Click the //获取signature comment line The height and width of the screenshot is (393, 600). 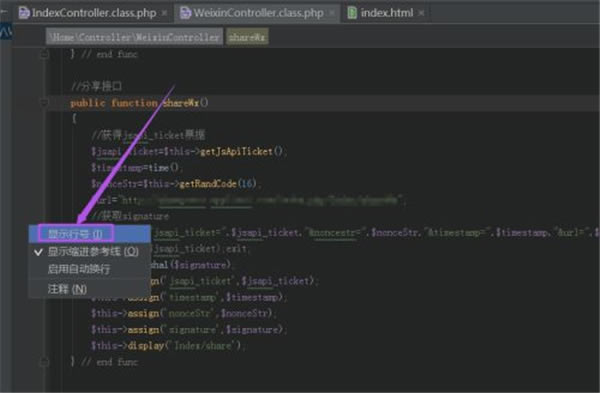click(130, 216)
